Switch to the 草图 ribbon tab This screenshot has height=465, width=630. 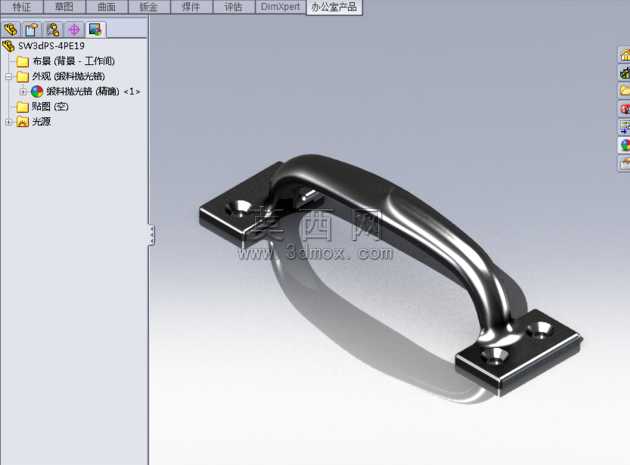(64, 7)
